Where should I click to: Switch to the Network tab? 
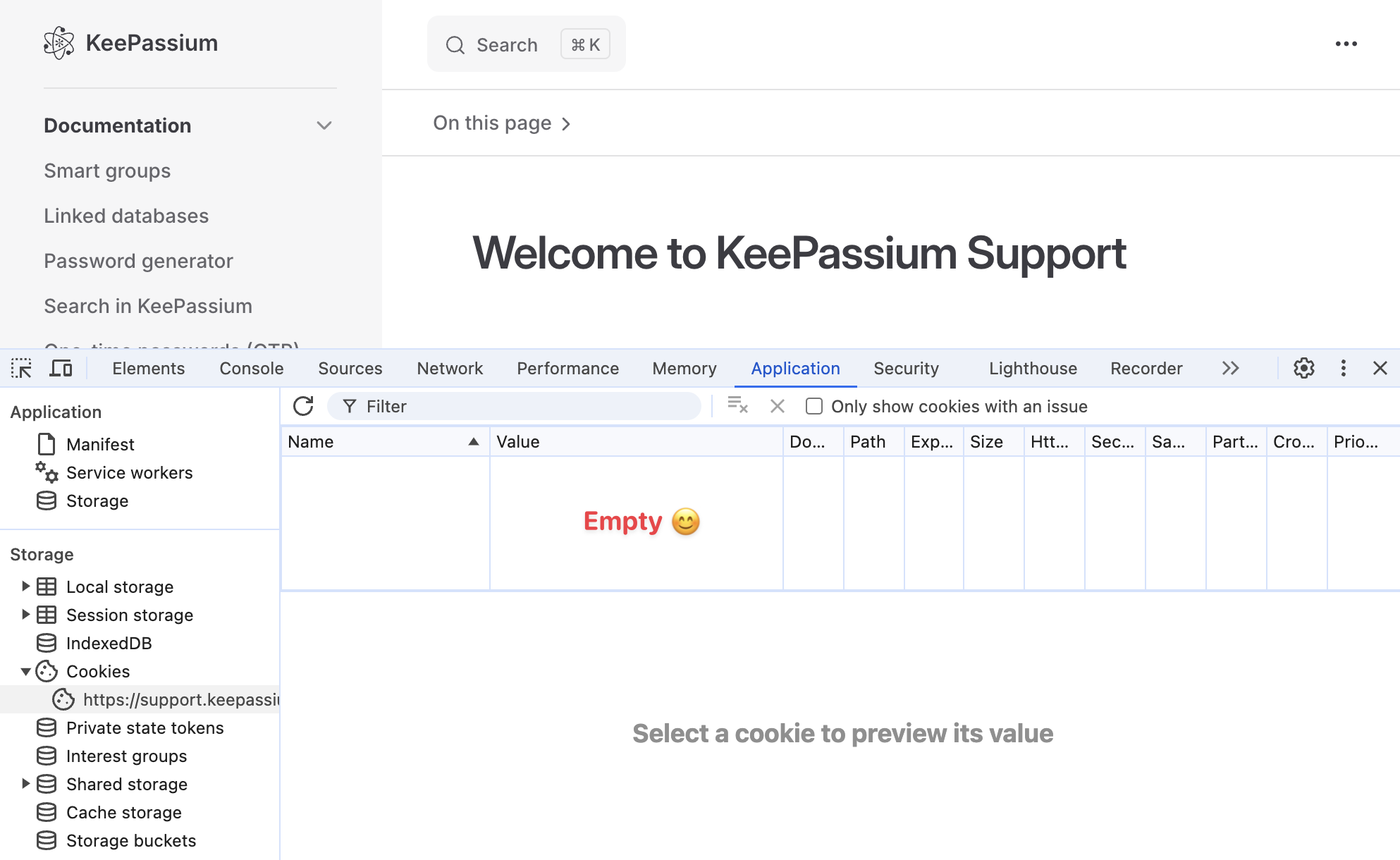450,368
